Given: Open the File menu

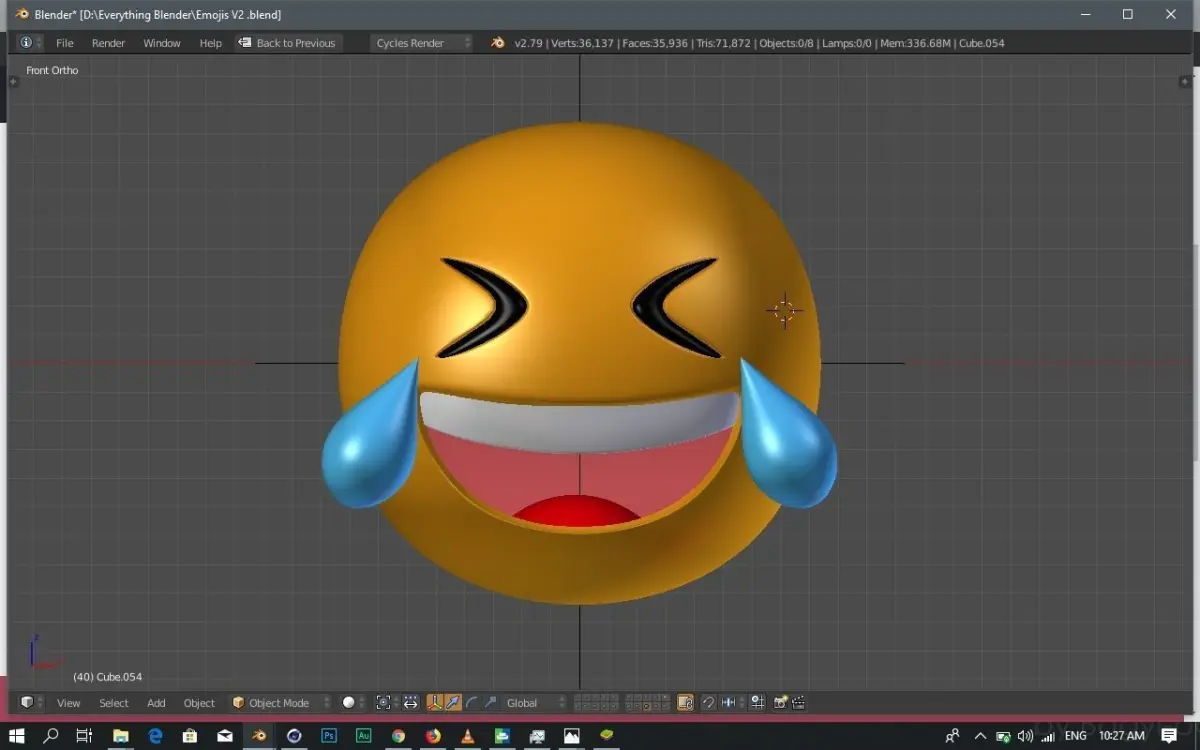Looking at the screenshot, I should pyautogui.click(x=65, y=43).
